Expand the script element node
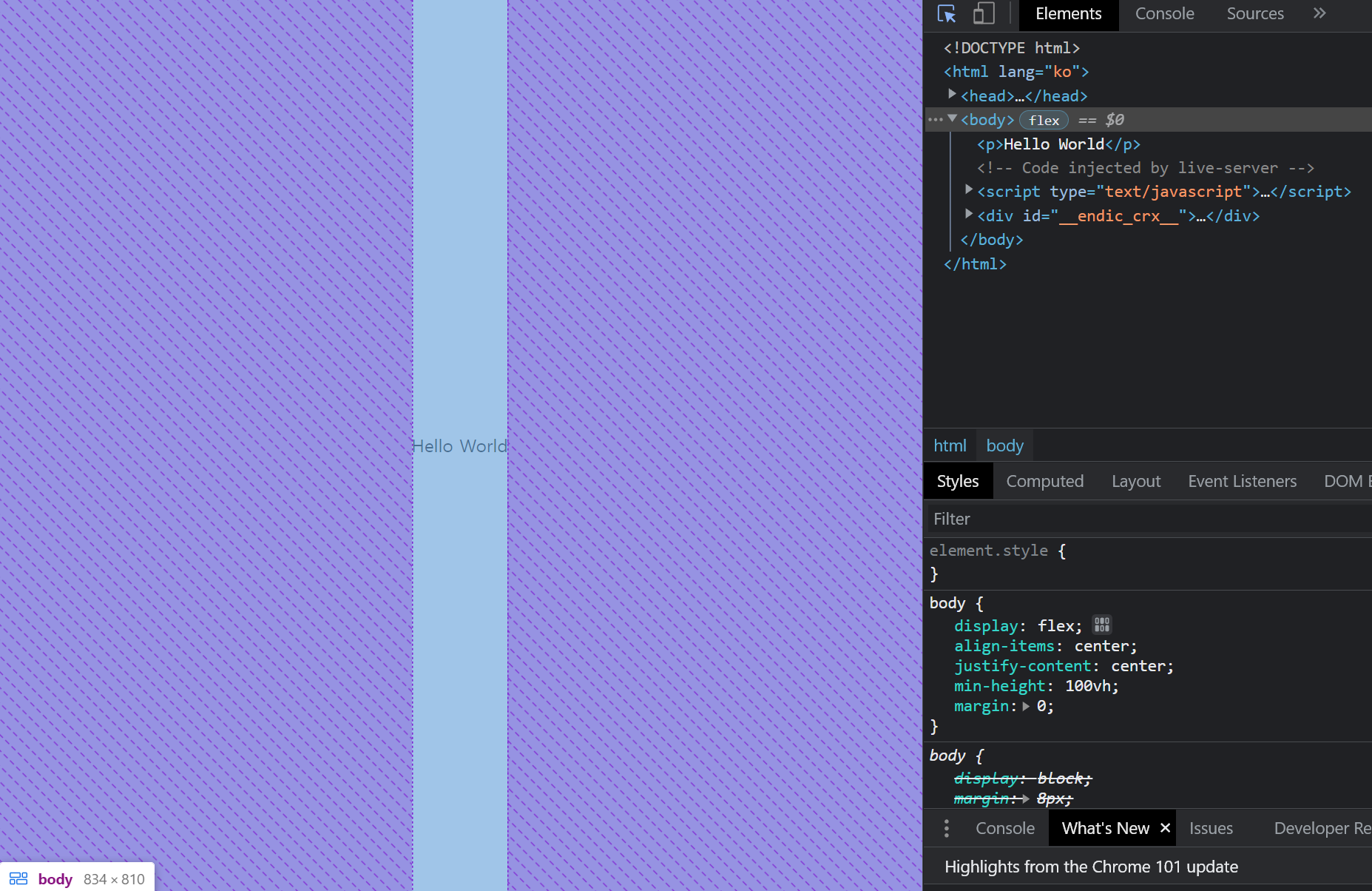The height and width of the screenshot is (891, 1372). click(x=969, y=190)
